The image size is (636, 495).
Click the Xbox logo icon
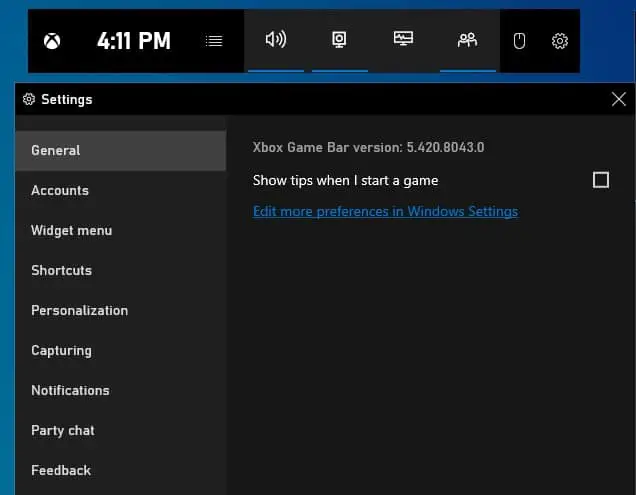[52, 41]
